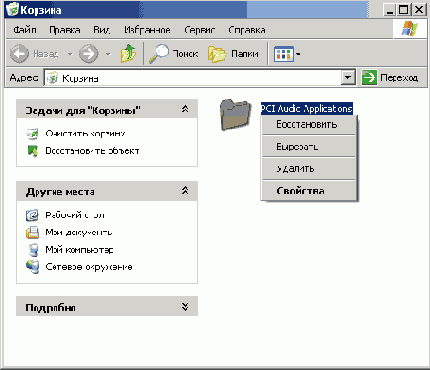This screenshot has width=430, height=370.
Task: Open Мои документы link
Action: pos(79,232)
